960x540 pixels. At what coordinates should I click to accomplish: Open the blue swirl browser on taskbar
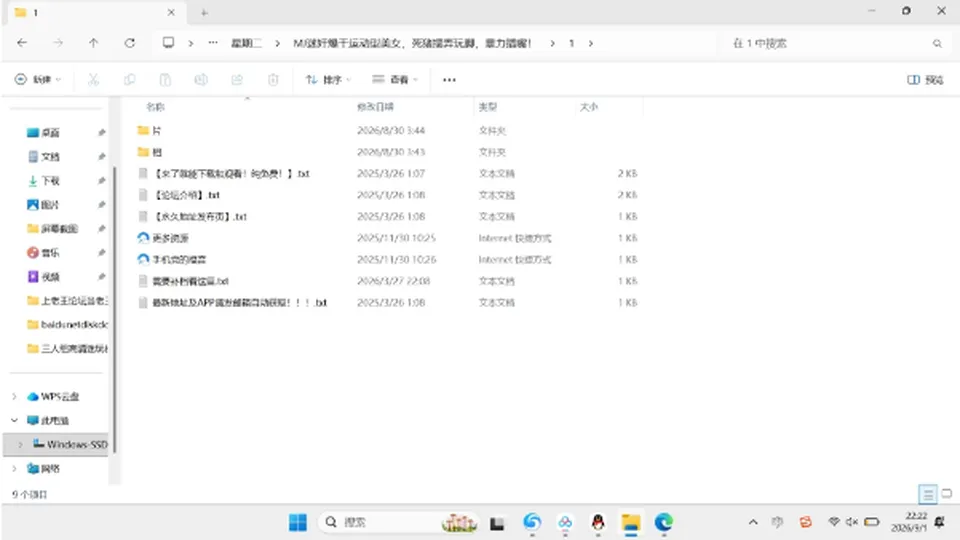click(532, 522)
